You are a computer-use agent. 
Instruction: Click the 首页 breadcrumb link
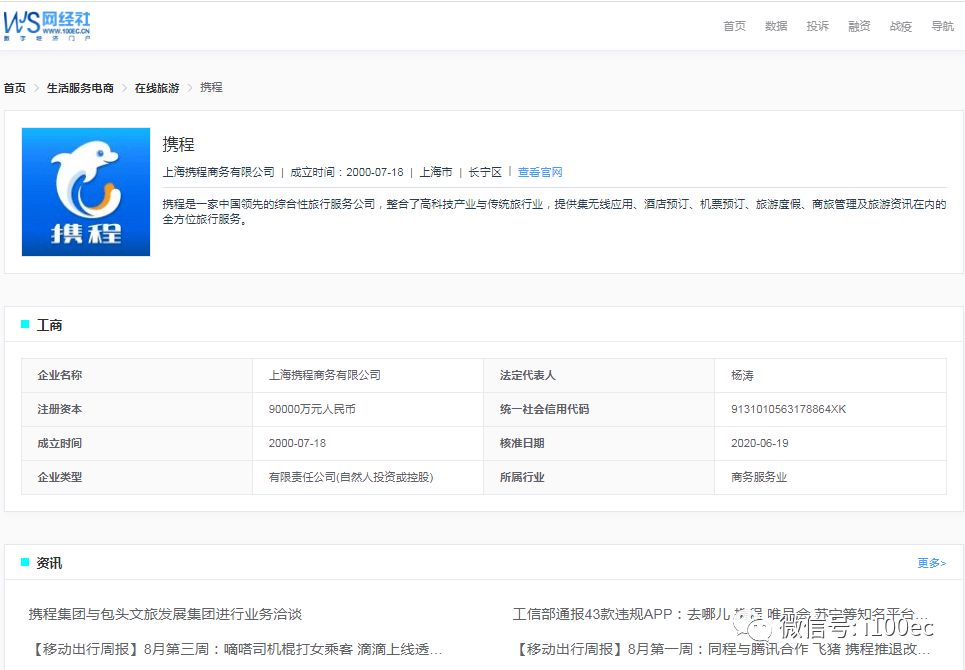pyautogui.click(x=15, y=88)
